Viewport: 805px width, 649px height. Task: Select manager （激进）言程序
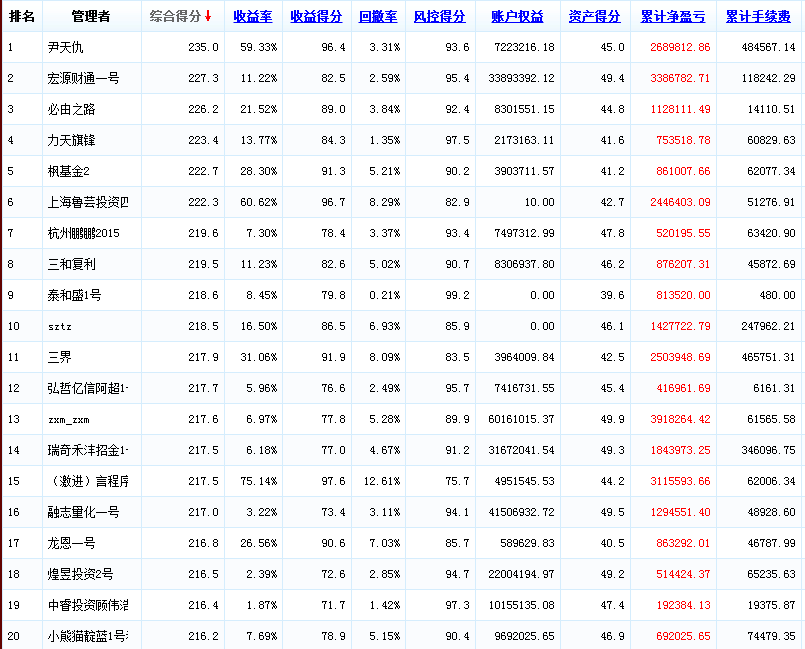pos(88,481)
